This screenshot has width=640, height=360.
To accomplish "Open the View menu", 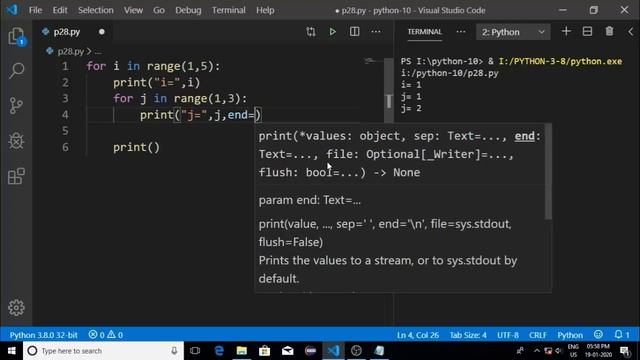I will [x=133, y=10].
